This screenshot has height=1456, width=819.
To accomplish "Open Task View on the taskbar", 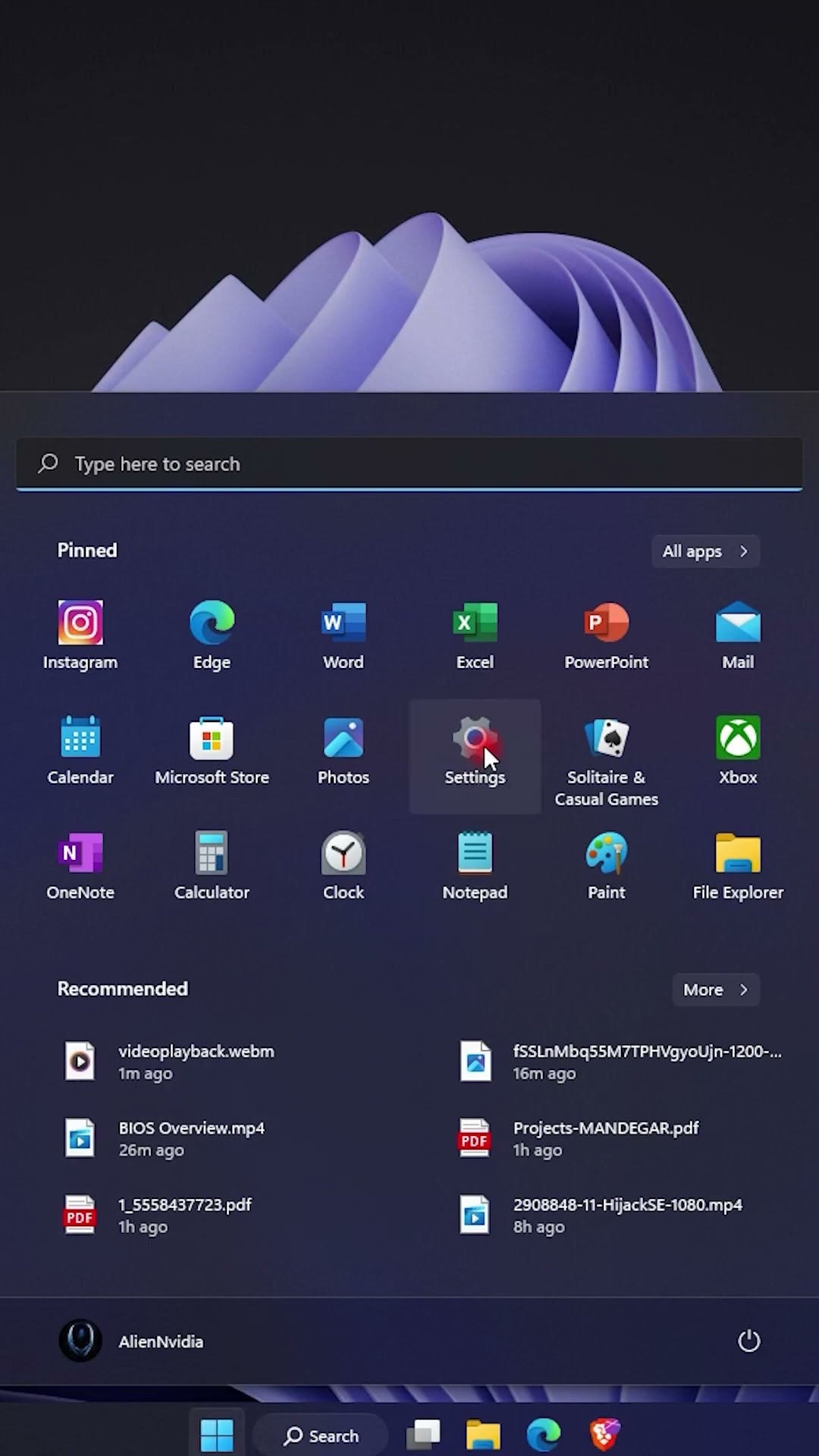I will click(423, 1435).
